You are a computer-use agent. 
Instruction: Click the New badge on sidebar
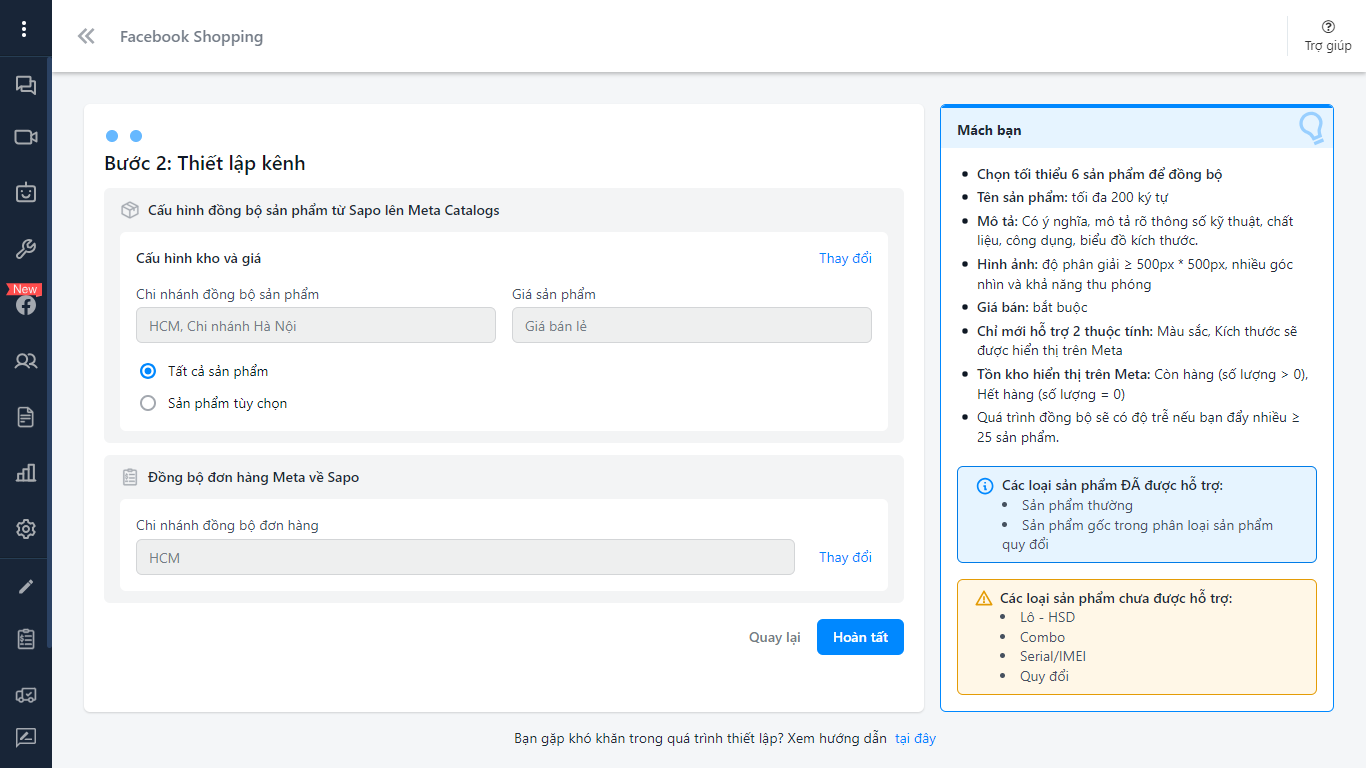25,289
